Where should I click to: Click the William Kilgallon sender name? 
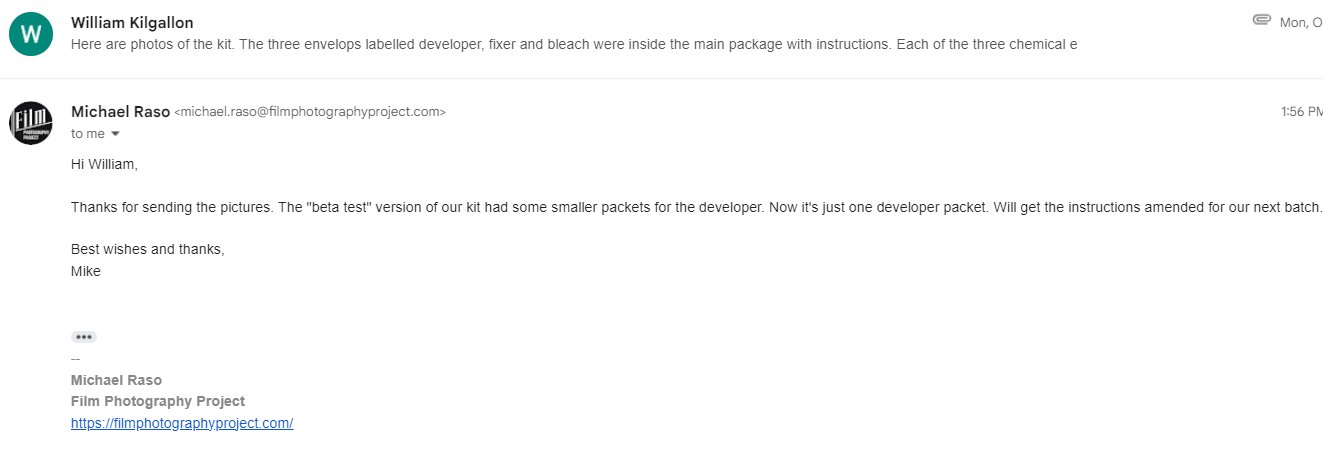pyautogui.click(x=132, y=22)
